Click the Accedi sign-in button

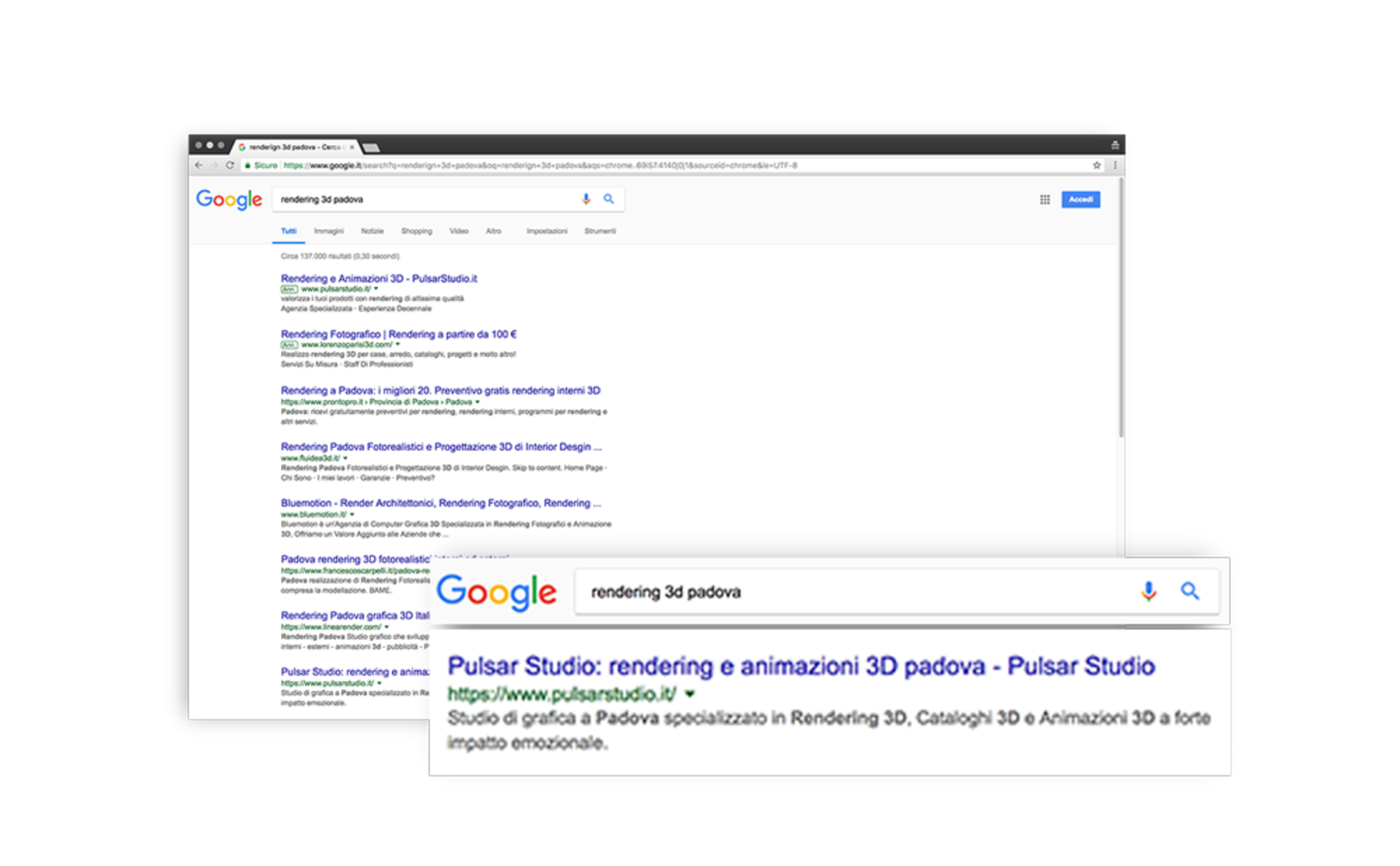[x=1081, y=199]
